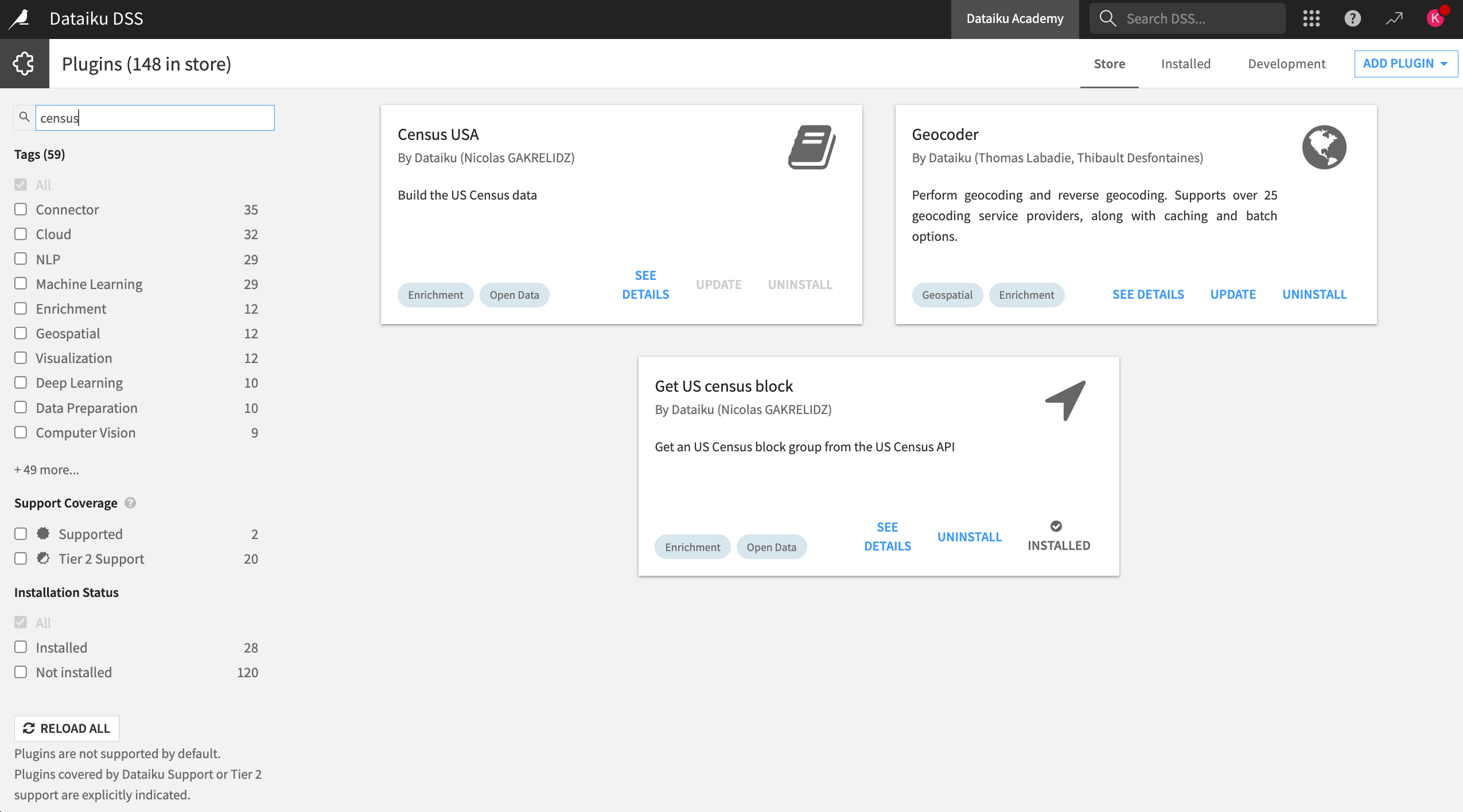
Task: Toggle the Machine Learning tag checkbox
Action: point(21,283)
